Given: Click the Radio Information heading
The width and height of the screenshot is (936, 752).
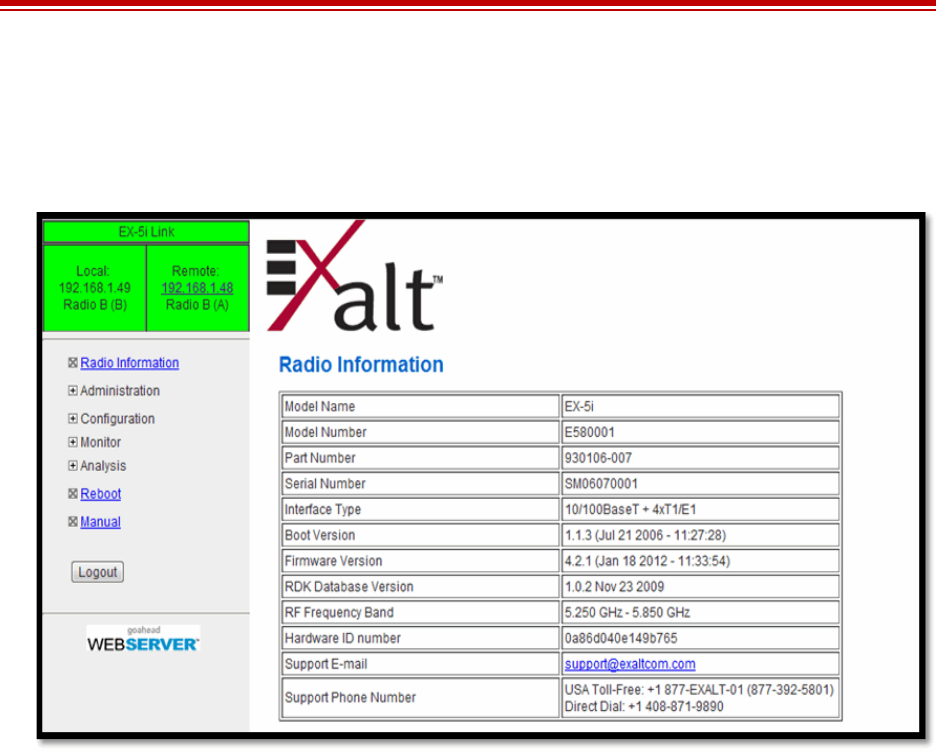Looking at the screenshot, I should coord(361,365).
